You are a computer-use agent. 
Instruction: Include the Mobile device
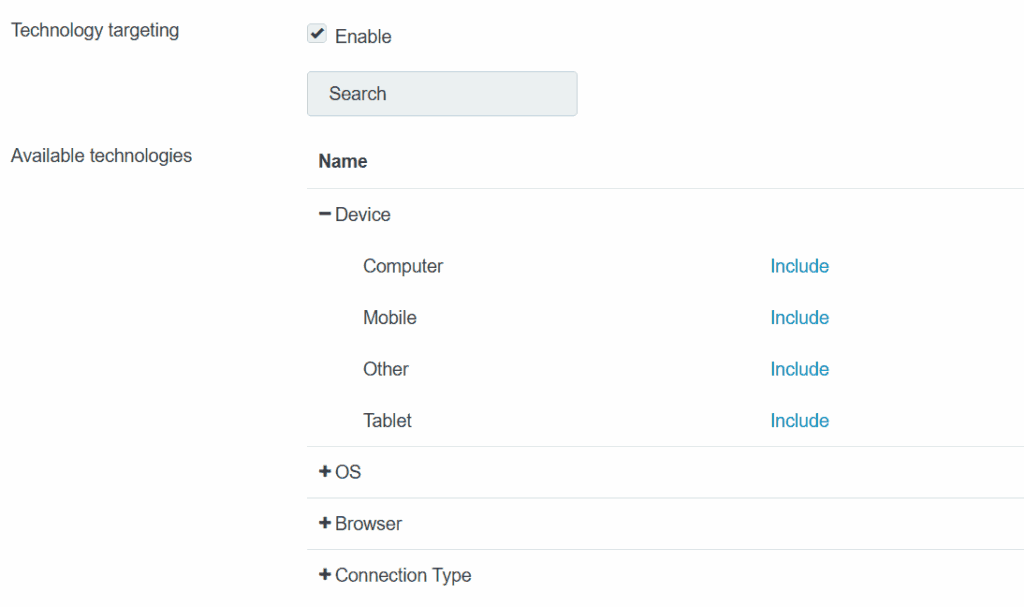click(799, 318)
